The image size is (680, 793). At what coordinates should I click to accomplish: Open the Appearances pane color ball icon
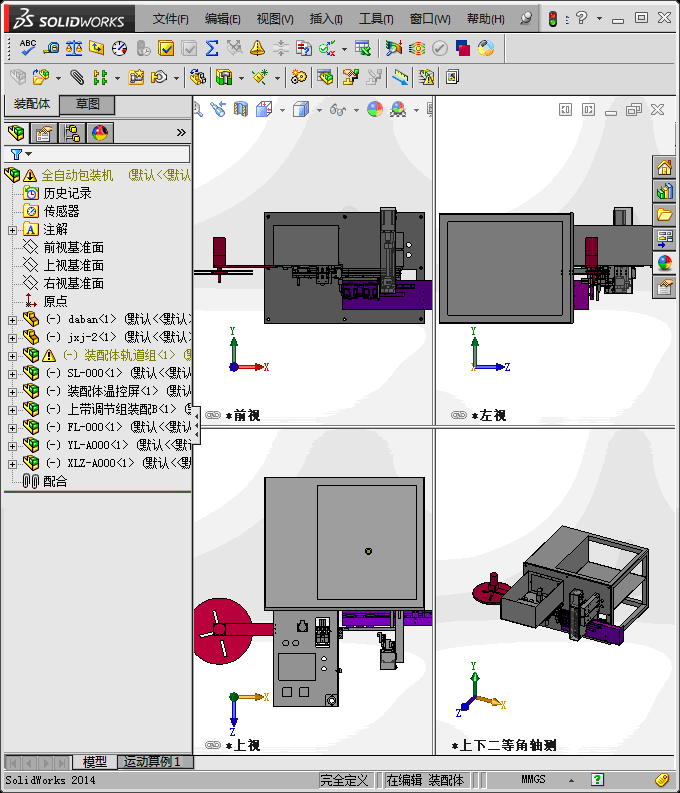coord(664,263)
